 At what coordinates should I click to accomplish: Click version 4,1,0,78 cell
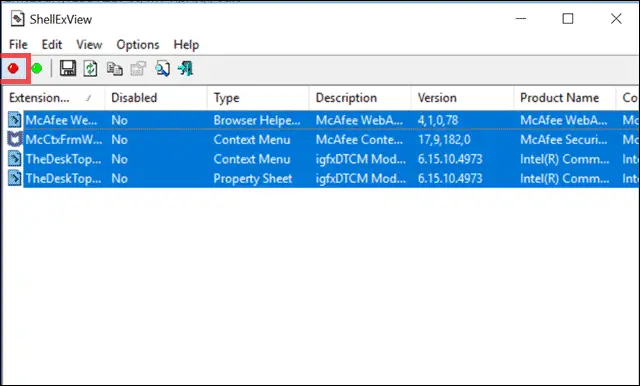point(438,120)
